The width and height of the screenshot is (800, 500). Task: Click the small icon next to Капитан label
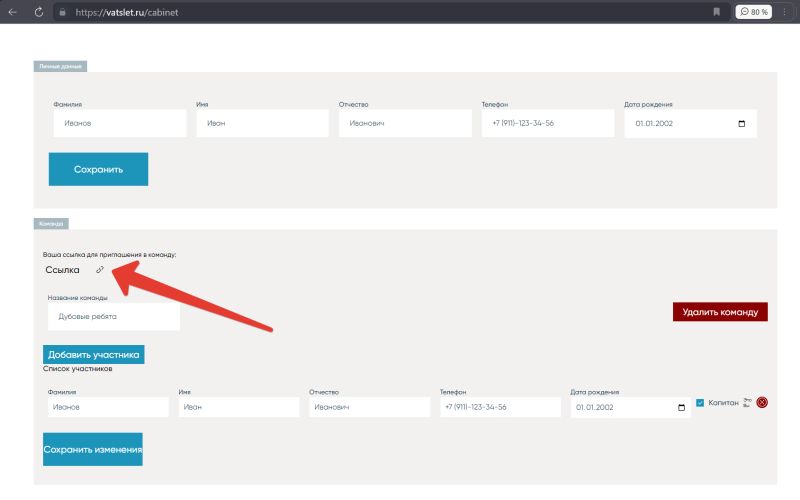pos(747,403)
